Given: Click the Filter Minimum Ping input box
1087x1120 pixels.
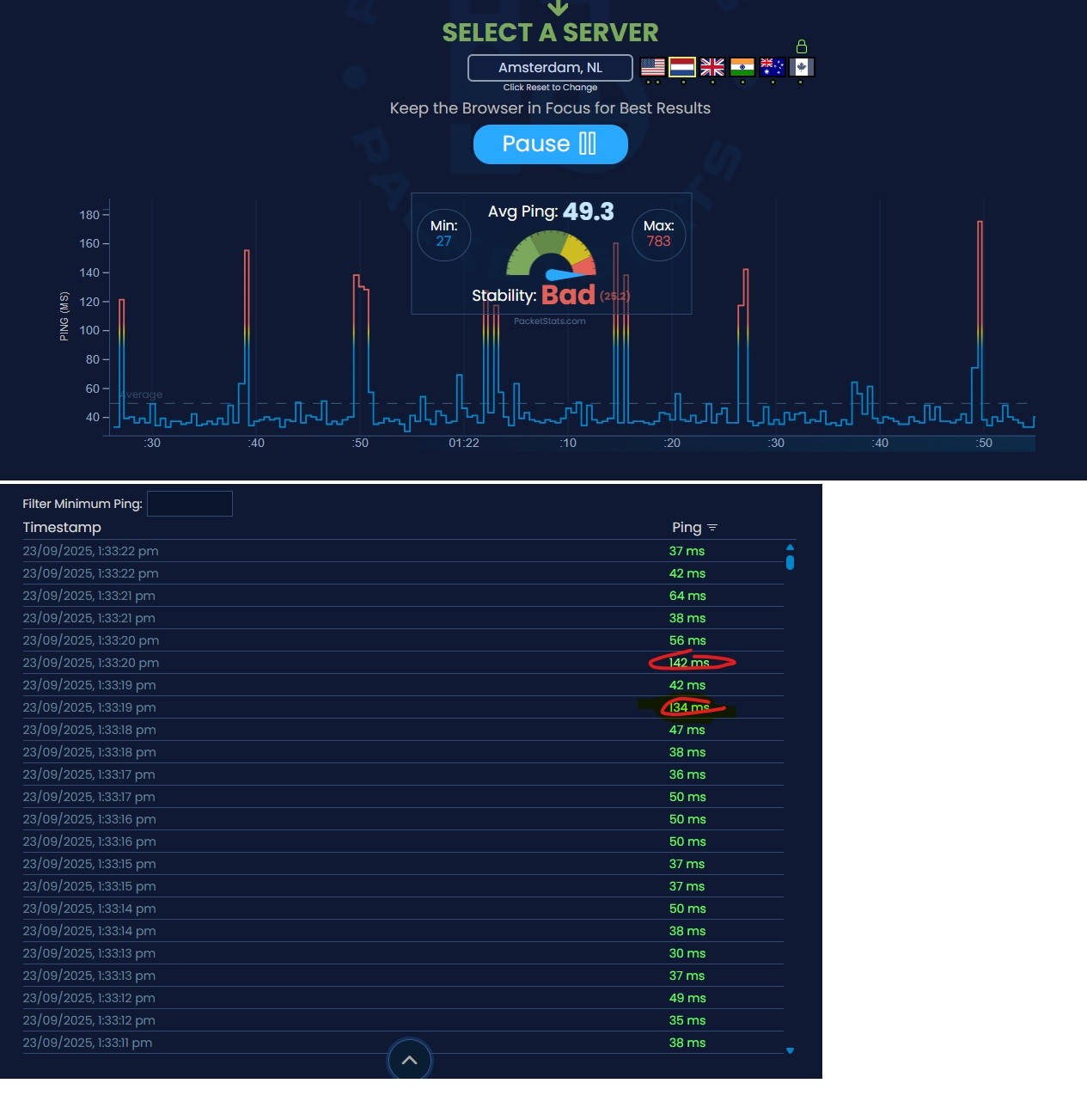Looking at the screenshot, I should click(x=189, y=504).
